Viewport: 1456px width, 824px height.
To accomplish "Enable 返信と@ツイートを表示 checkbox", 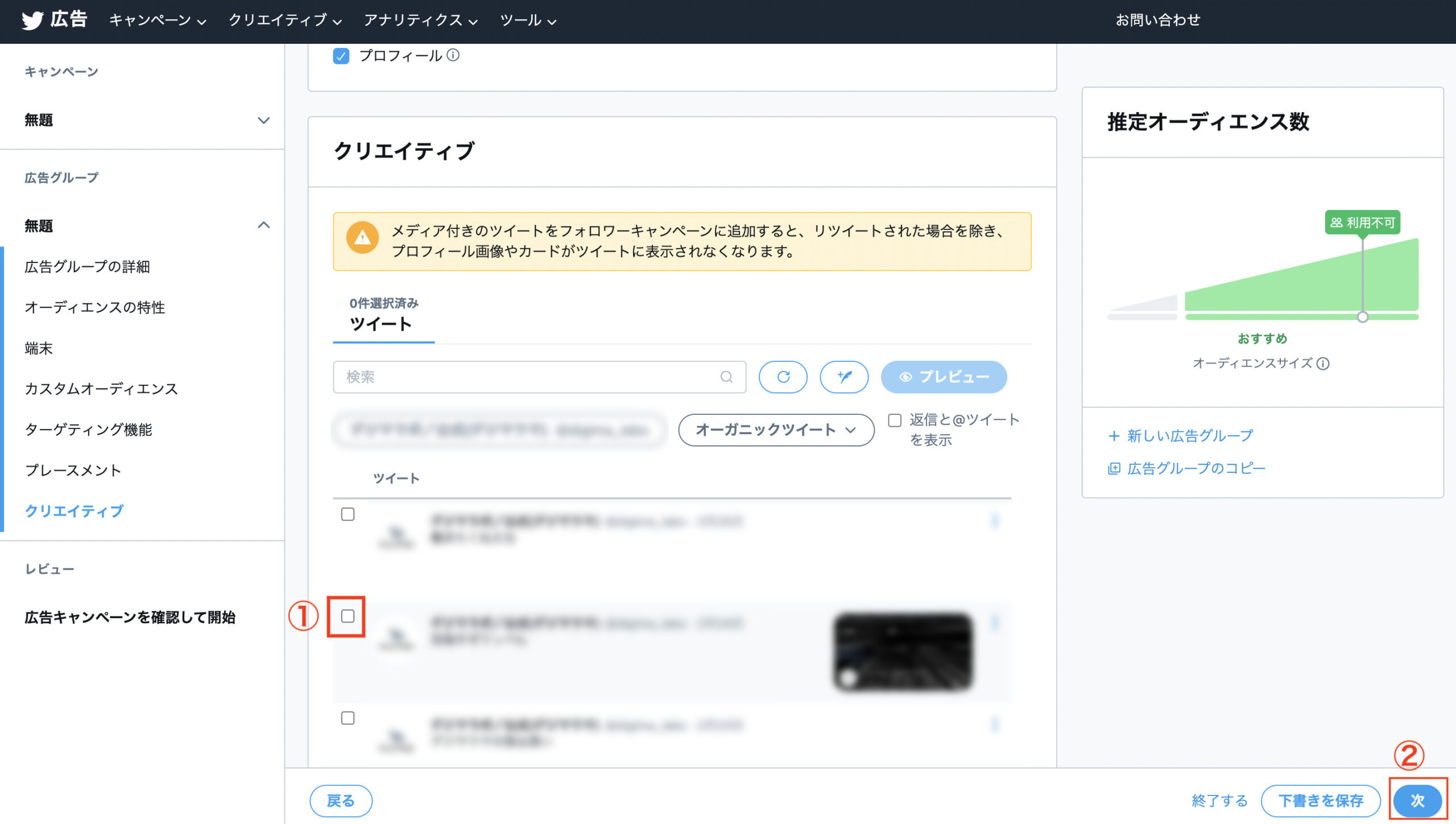I will pyautogui.click(x=895, y=421).
